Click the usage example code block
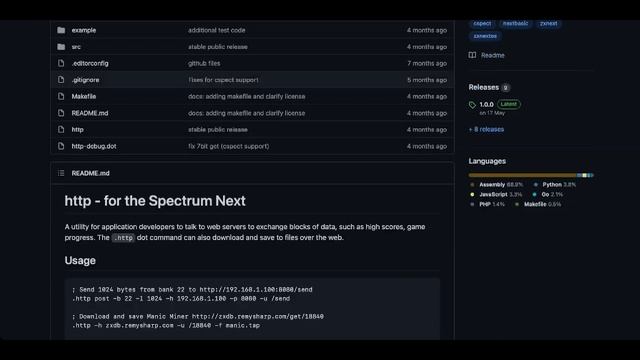Image resolution: width=640 pixels, height=360 pixels. 252,308
